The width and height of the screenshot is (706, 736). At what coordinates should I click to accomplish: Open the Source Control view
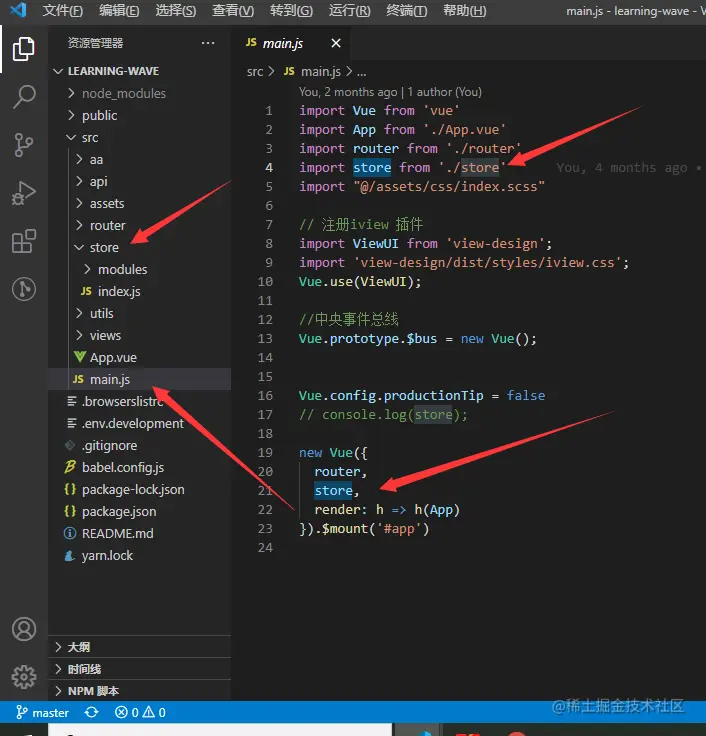click(x=23, y=145)
